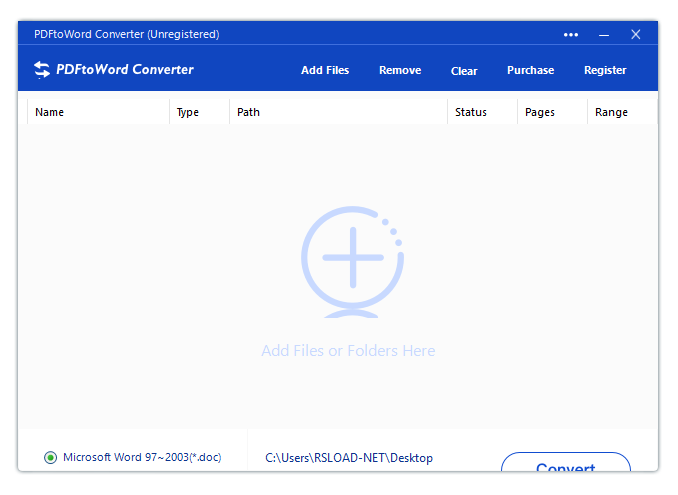
Task: Click Add Files in the toolbar
Action: click(x=325, y=70)
